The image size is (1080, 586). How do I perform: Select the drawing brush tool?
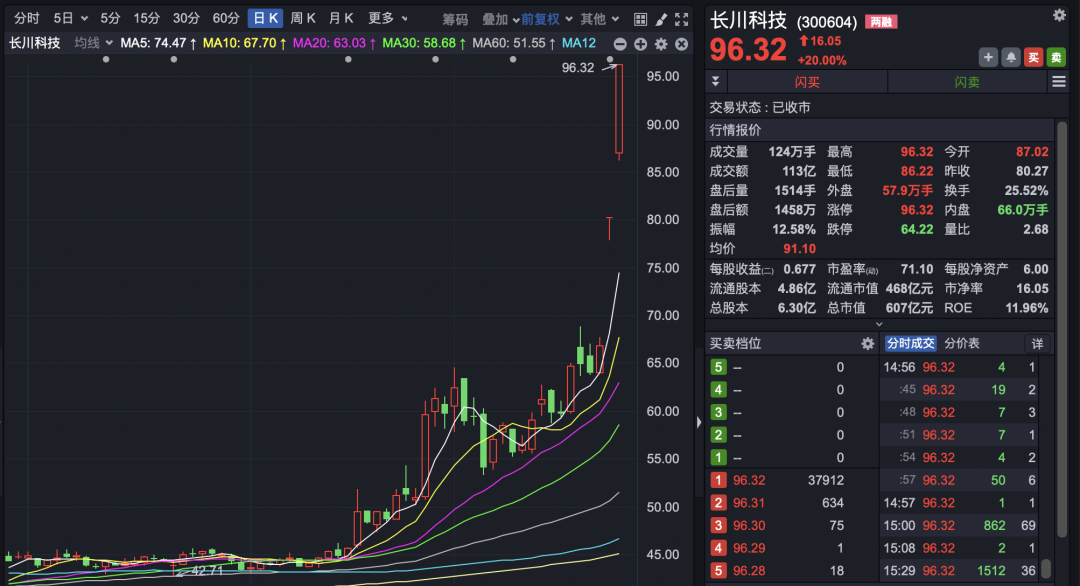point(661,19)
